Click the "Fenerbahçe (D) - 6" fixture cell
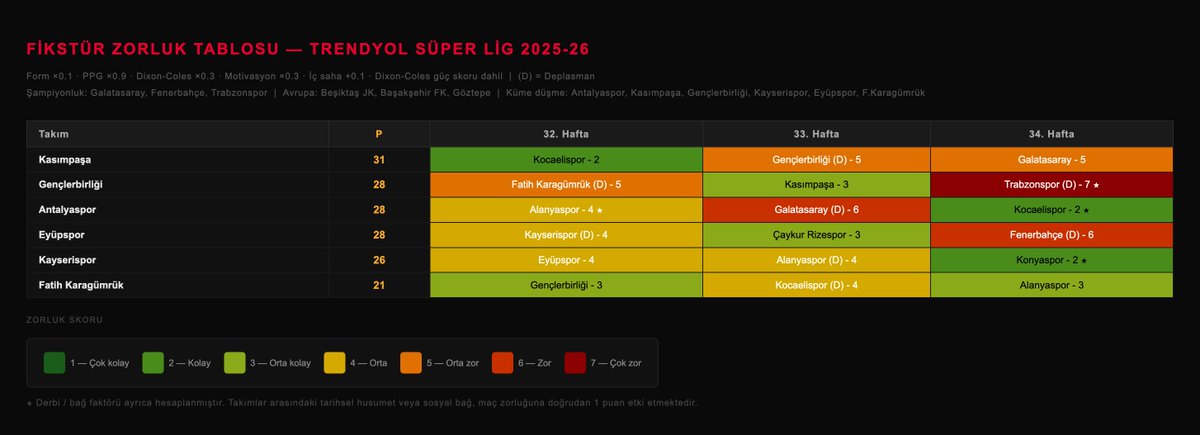This screenshot has width=1200, height=435. (x=1051, y=235)
